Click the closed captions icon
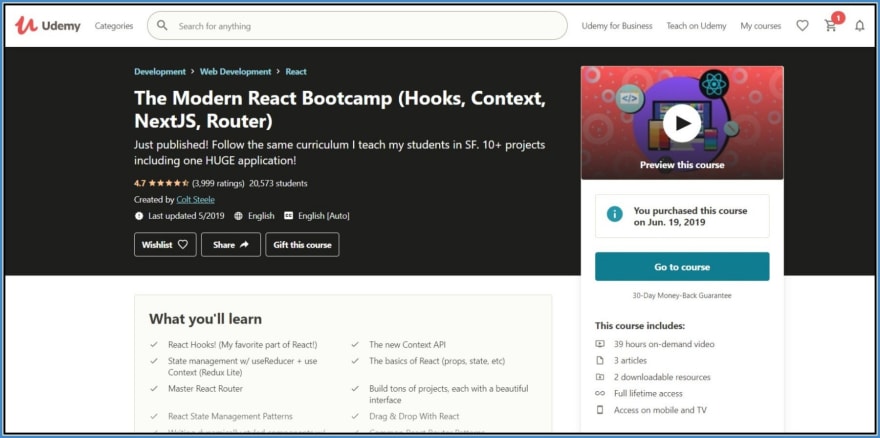Image resolution: width=880 pixels, height=438 pixels. 288,216
